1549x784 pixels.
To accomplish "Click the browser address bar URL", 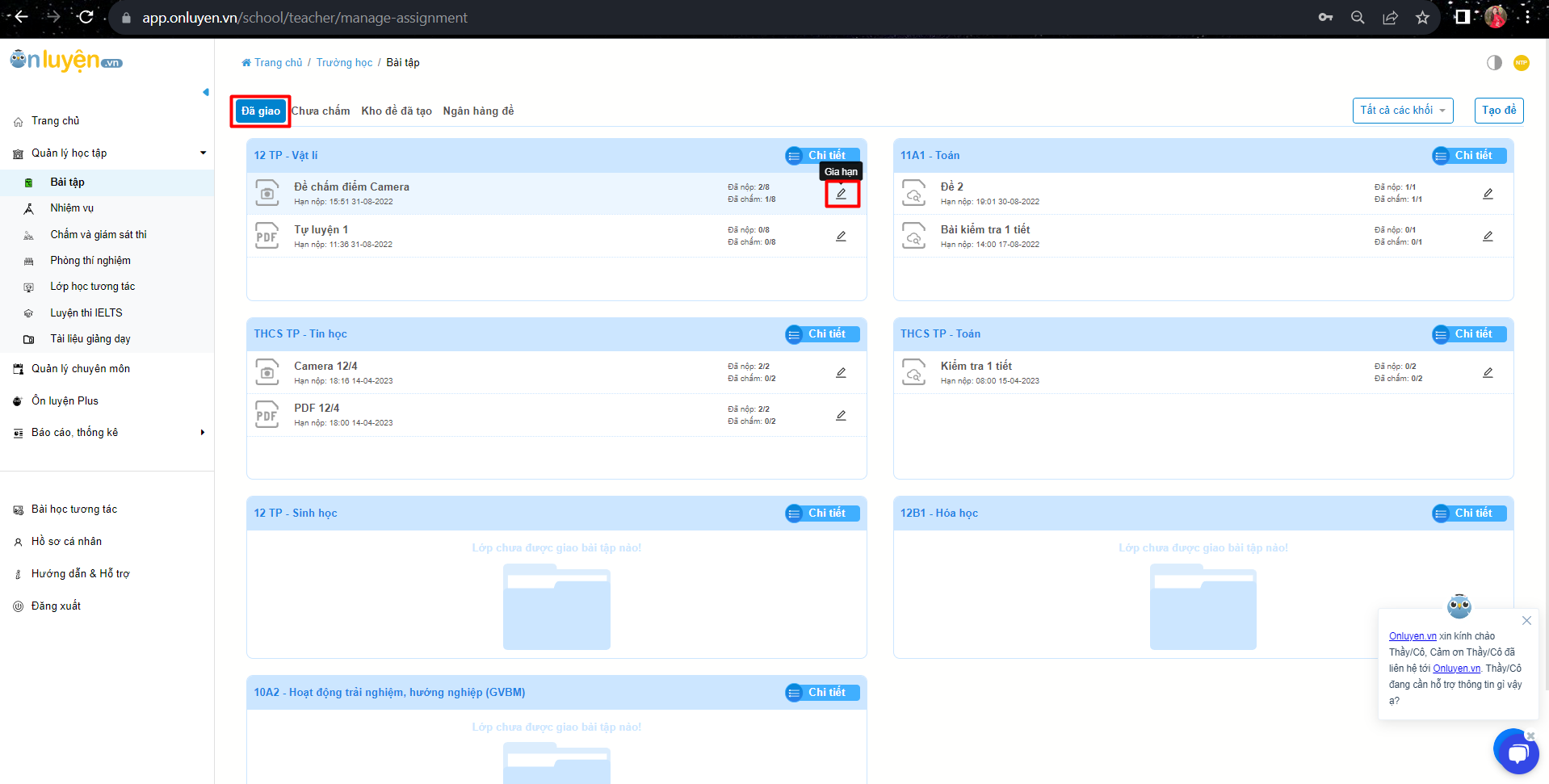I will [305, 18].
